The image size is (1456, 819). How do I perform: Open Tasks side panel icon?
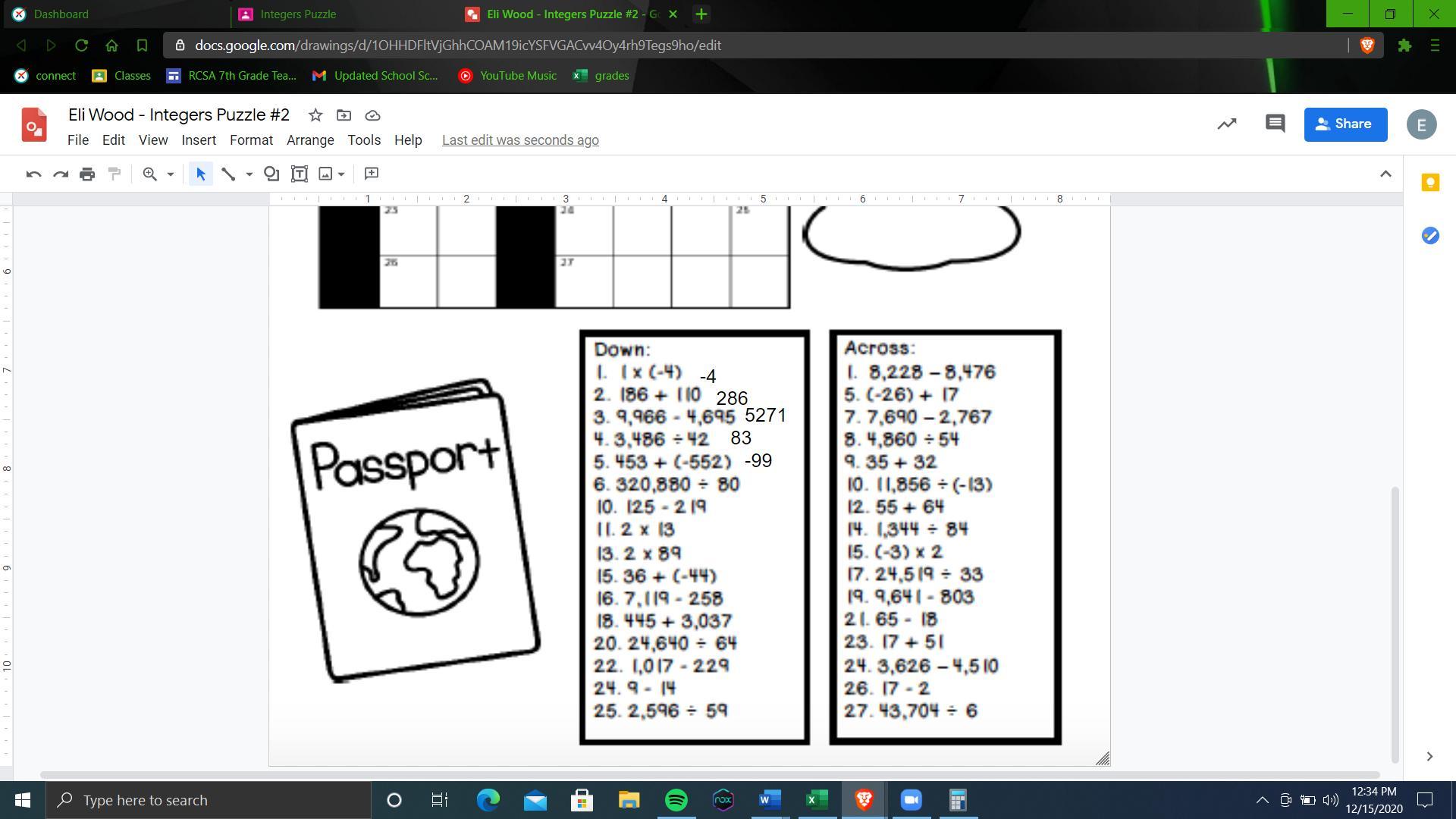coord(1430,236)
